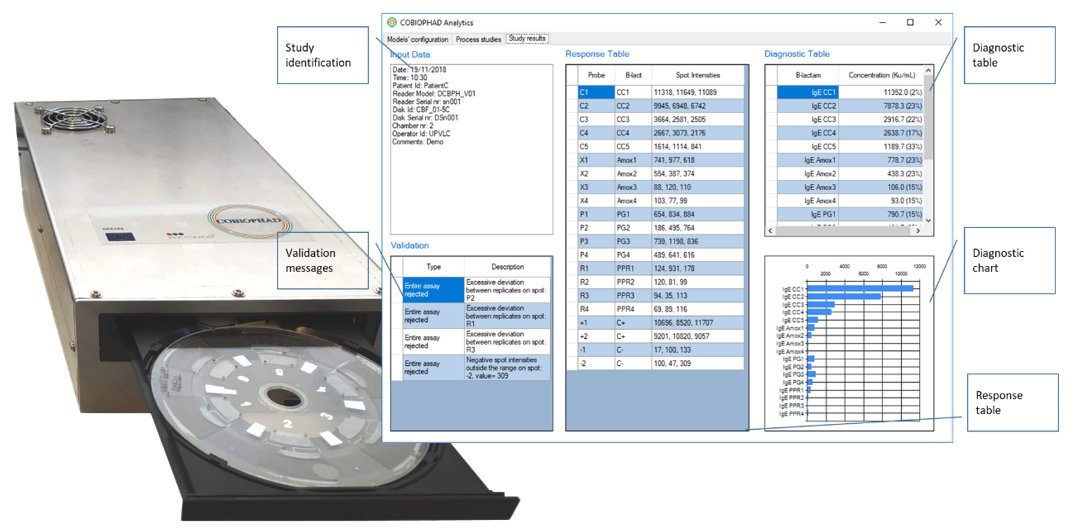1079x528 pixels.
Task: Click spot intensities 9945, 6948, 6742
Action: click(x=697, y=105)
